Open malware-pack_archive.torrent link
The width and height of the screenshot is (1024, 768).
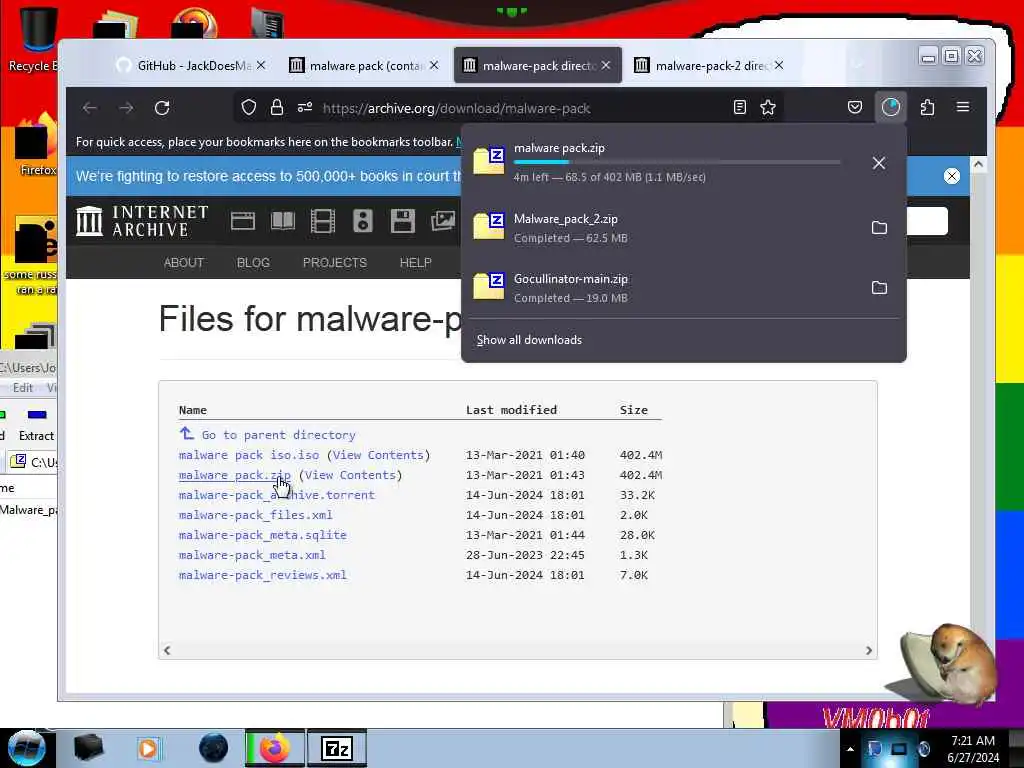(x=277, y=495)
